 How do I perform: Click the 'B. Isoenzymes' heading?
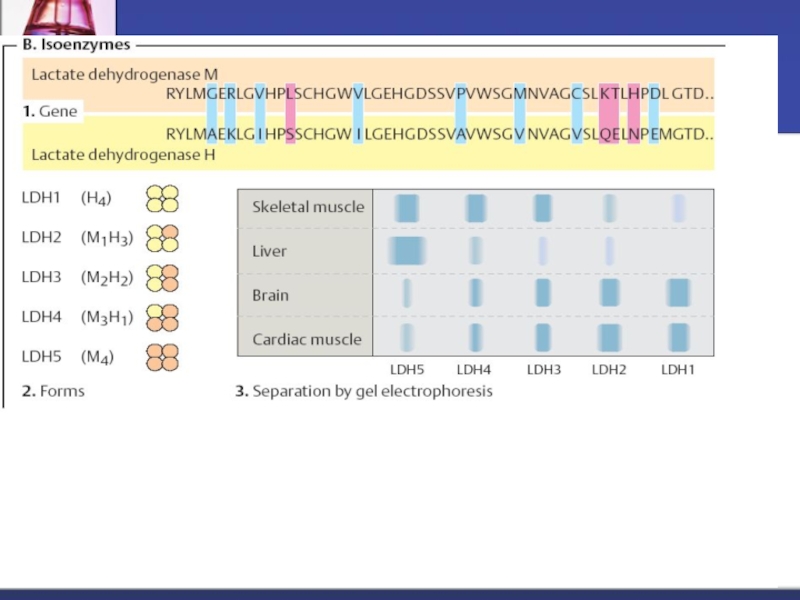coord(77,45)
